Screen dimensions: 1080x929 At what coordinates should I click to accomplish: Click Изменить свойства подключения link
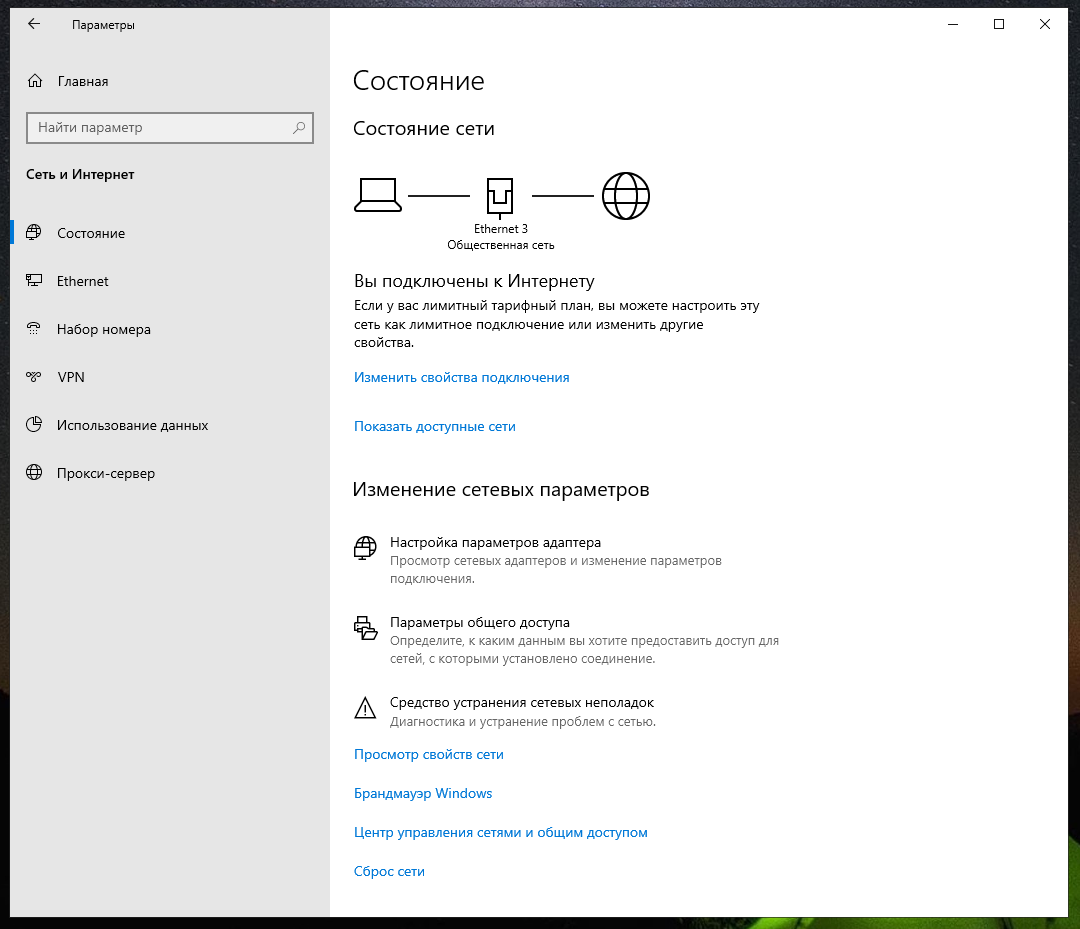(461, 377)
